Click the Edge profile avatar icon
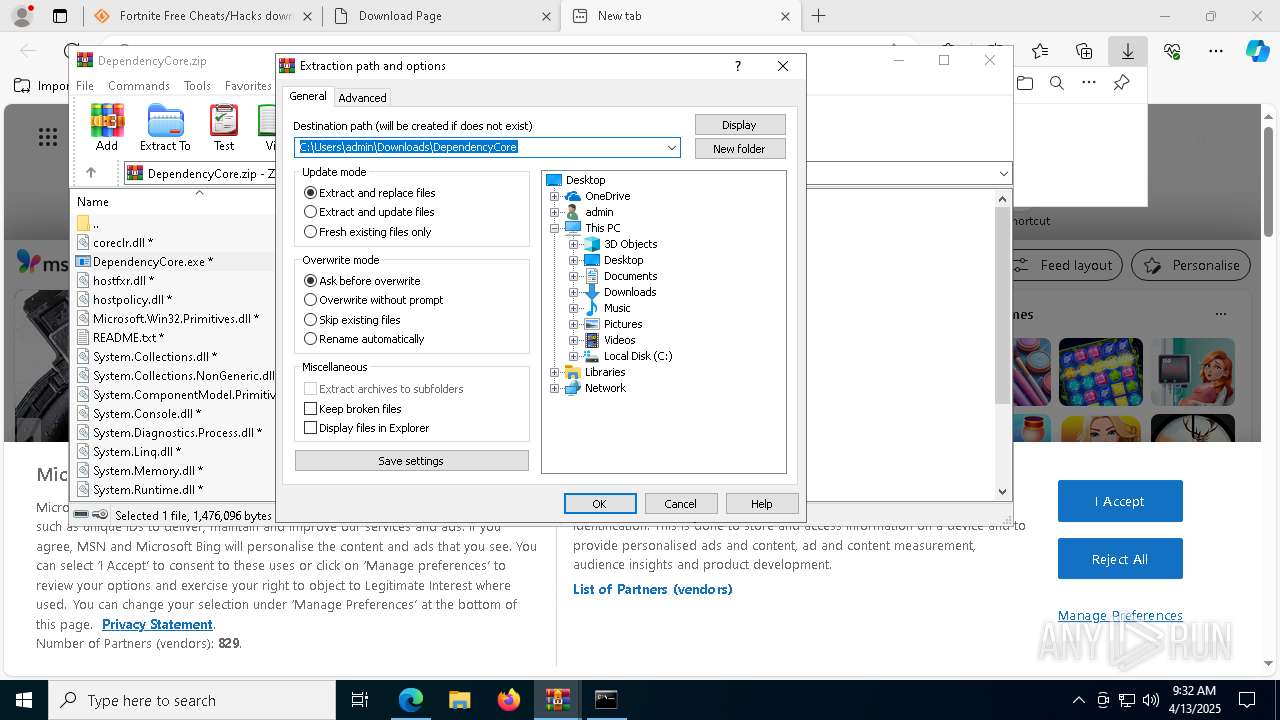This screenshot has height=720, width=1280. pos(21,16)
